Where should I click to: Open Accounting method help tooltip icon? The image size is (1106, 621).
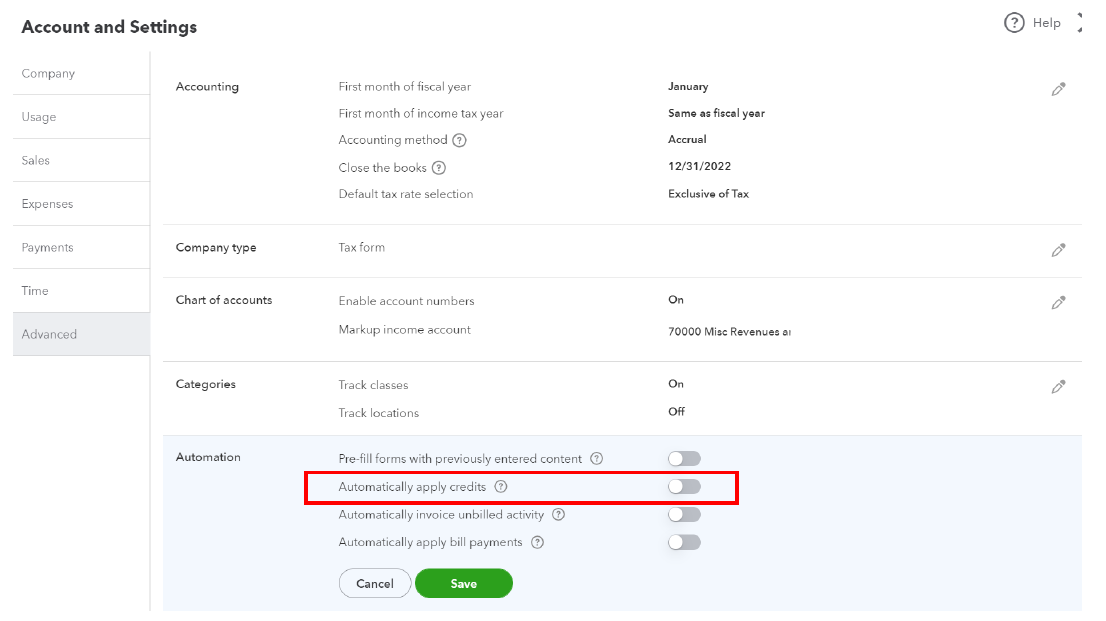tap(459, 140)
